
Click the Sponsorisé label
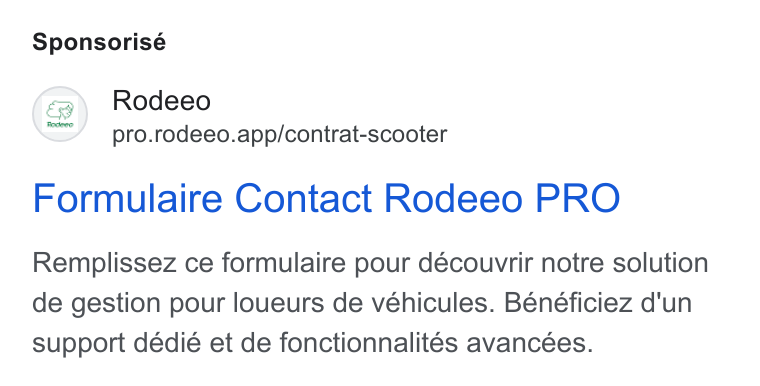coord(99,42)
